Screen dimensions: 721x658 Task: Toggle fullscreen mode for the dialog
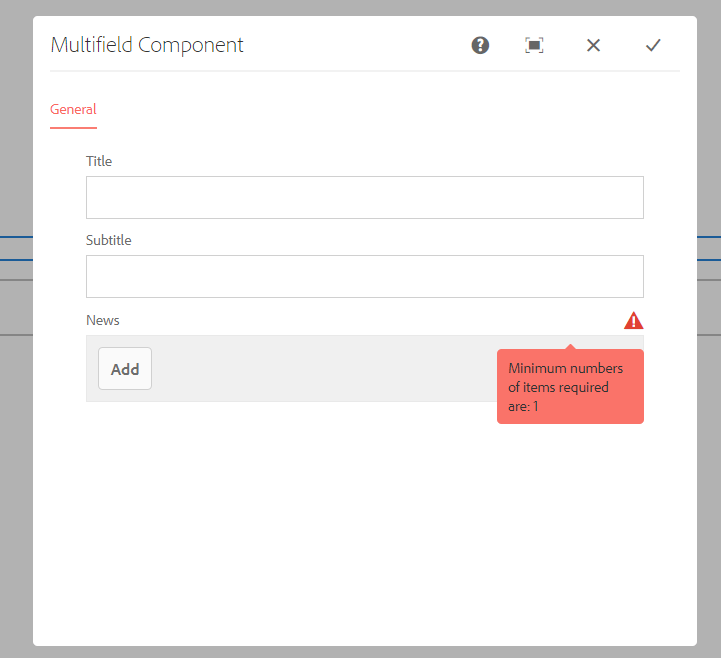point(534,45)
